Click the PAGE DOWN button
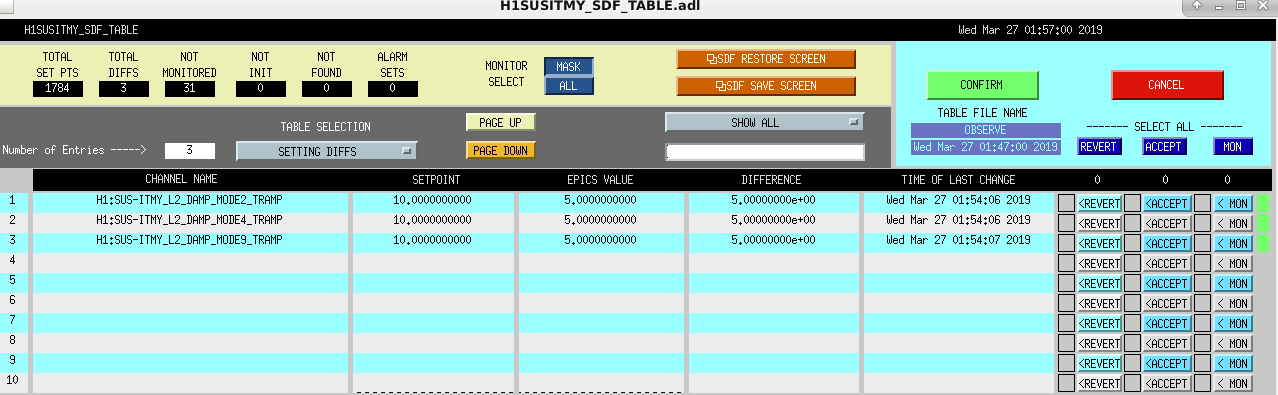The height and width of the screenshot is (395, 1278). (x=500, y=150)
